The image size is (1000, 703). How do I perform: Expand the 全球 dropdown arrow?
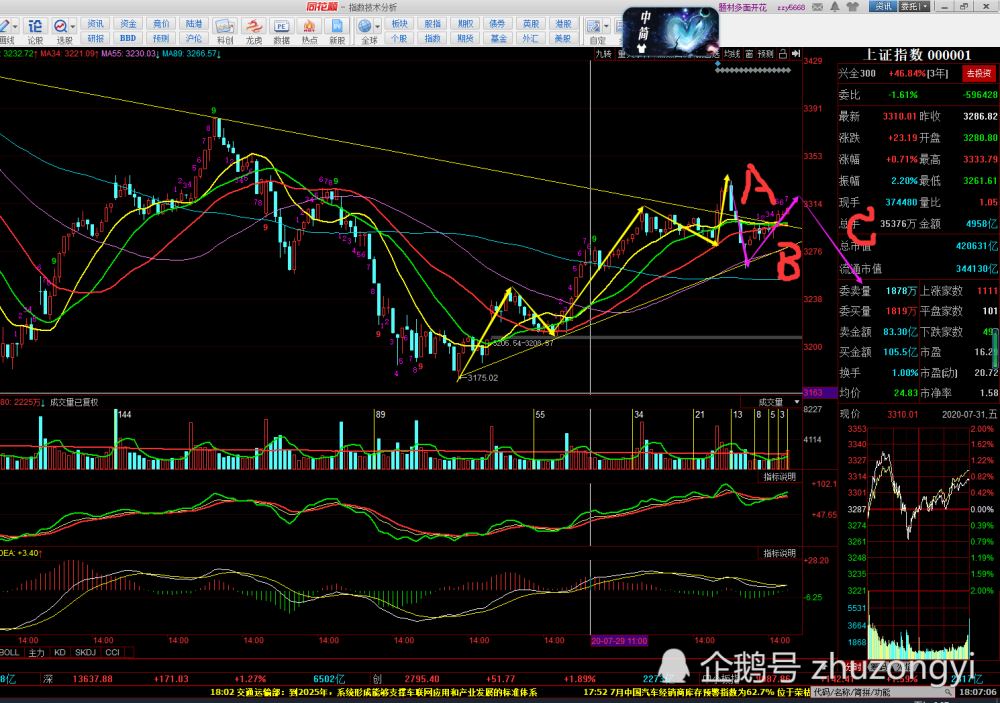[x=378, y=26]
